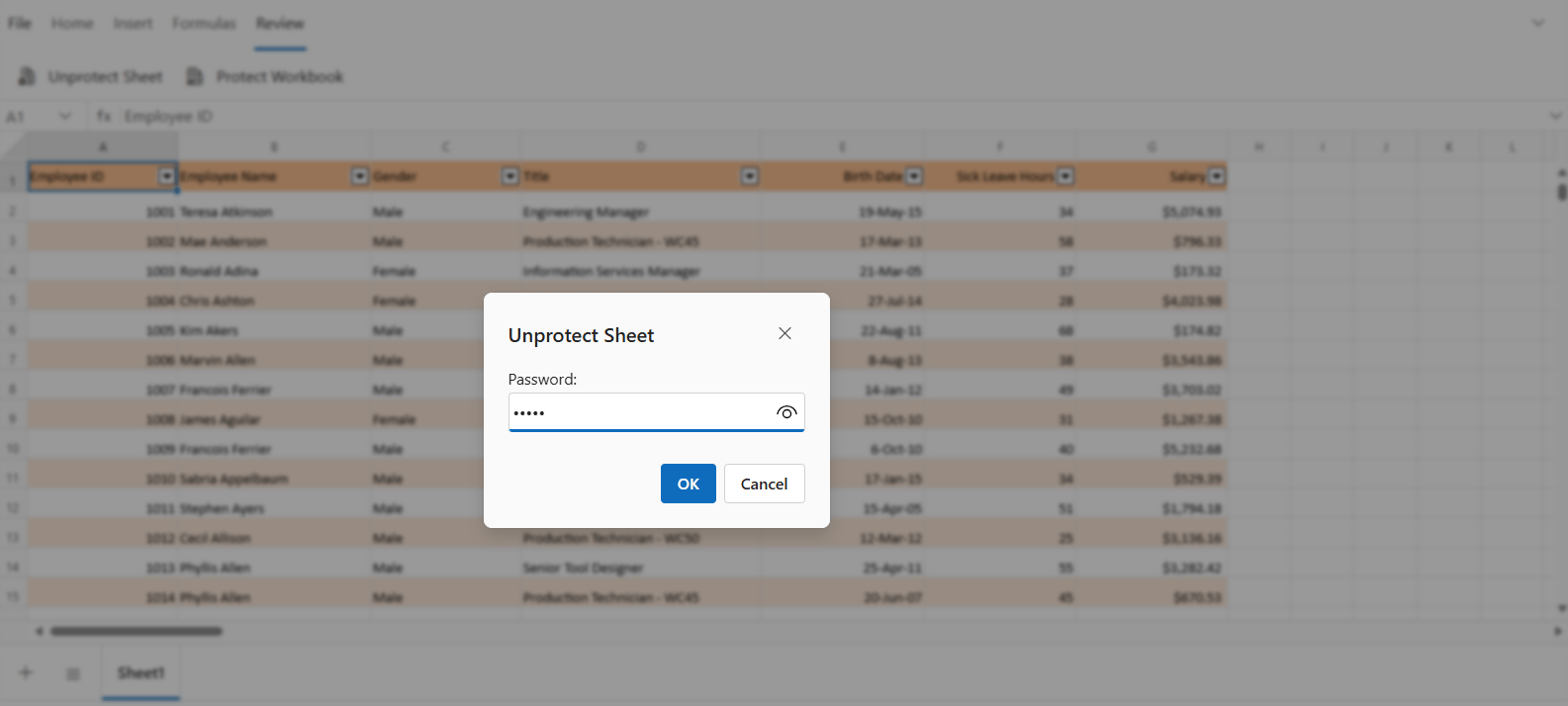Select column D header
Screen dimensions: 1568x706
[x=641, y=146]
